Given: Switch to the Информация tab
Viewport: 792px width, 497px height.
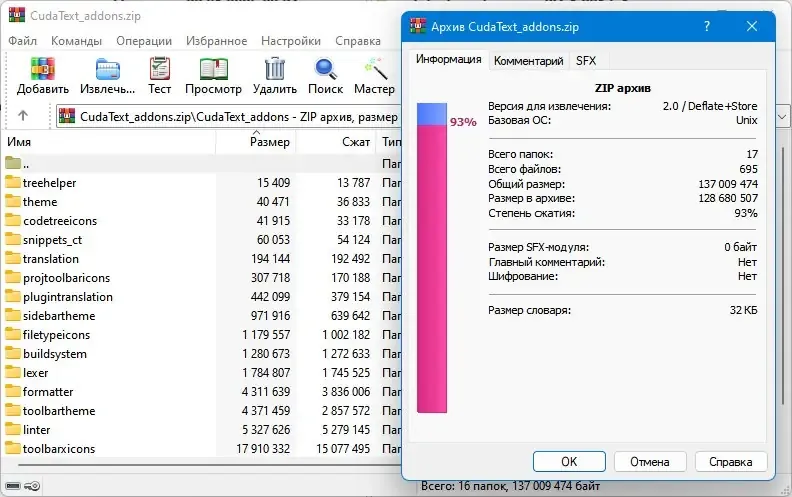Looking at the screenshot, I should [x=449, y=60].
